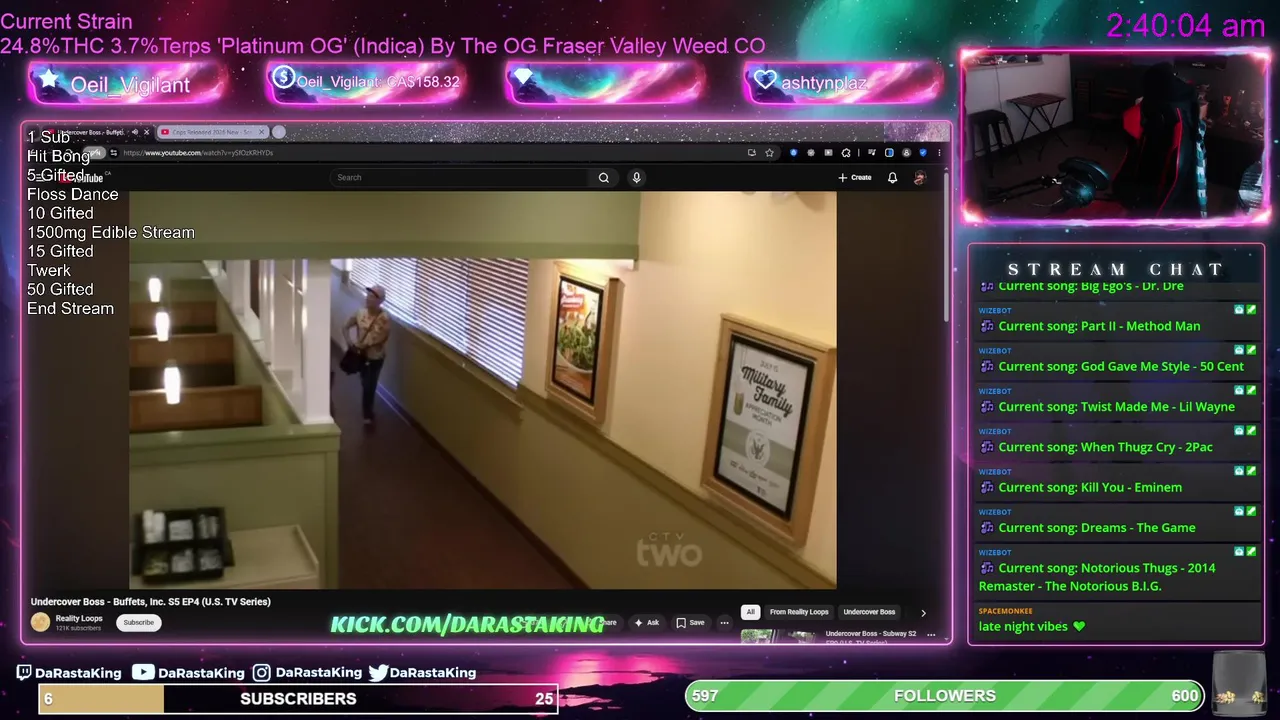Click the webcam feed thumbnail
Image resolution: width=1280 pixels, height=720 pixels.
pos(1114,136)
